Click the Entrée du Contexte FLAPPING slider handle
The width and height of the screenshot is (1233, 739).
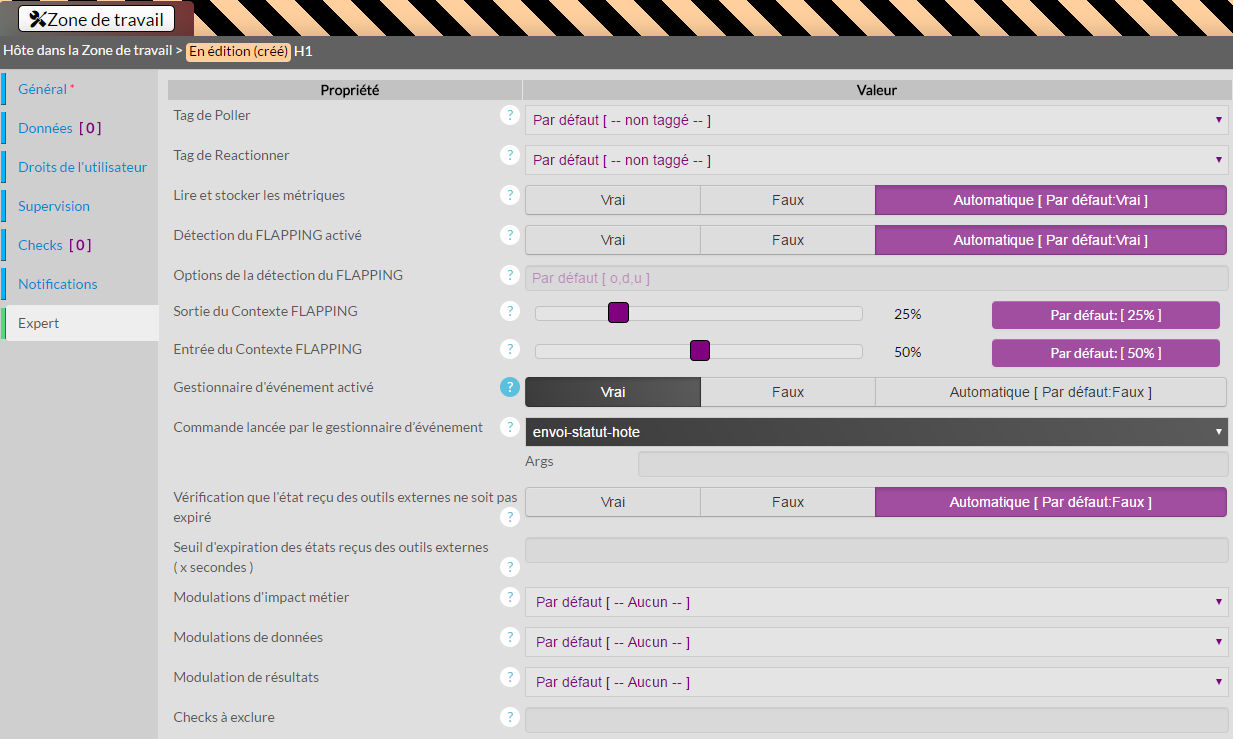700,350
